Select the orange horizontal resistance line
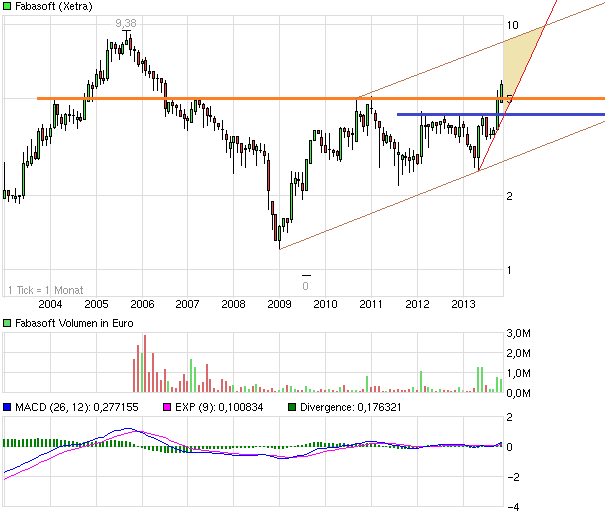This screenshot has width=605, height=515. pyautogui.click(x=250, y=98)
